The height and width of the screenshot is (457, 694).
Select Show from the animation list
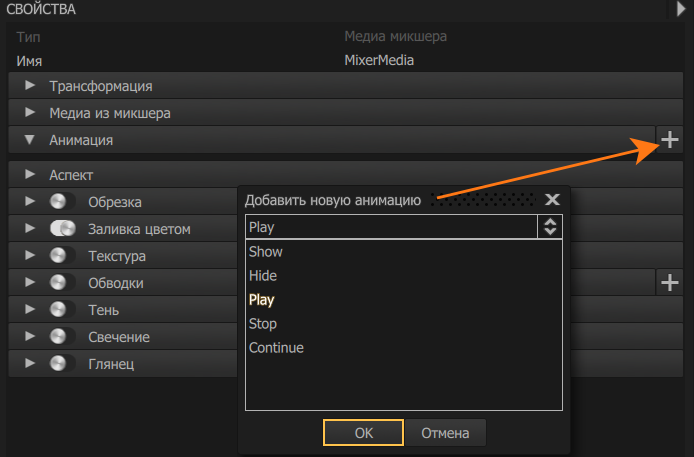coord(266,252)
